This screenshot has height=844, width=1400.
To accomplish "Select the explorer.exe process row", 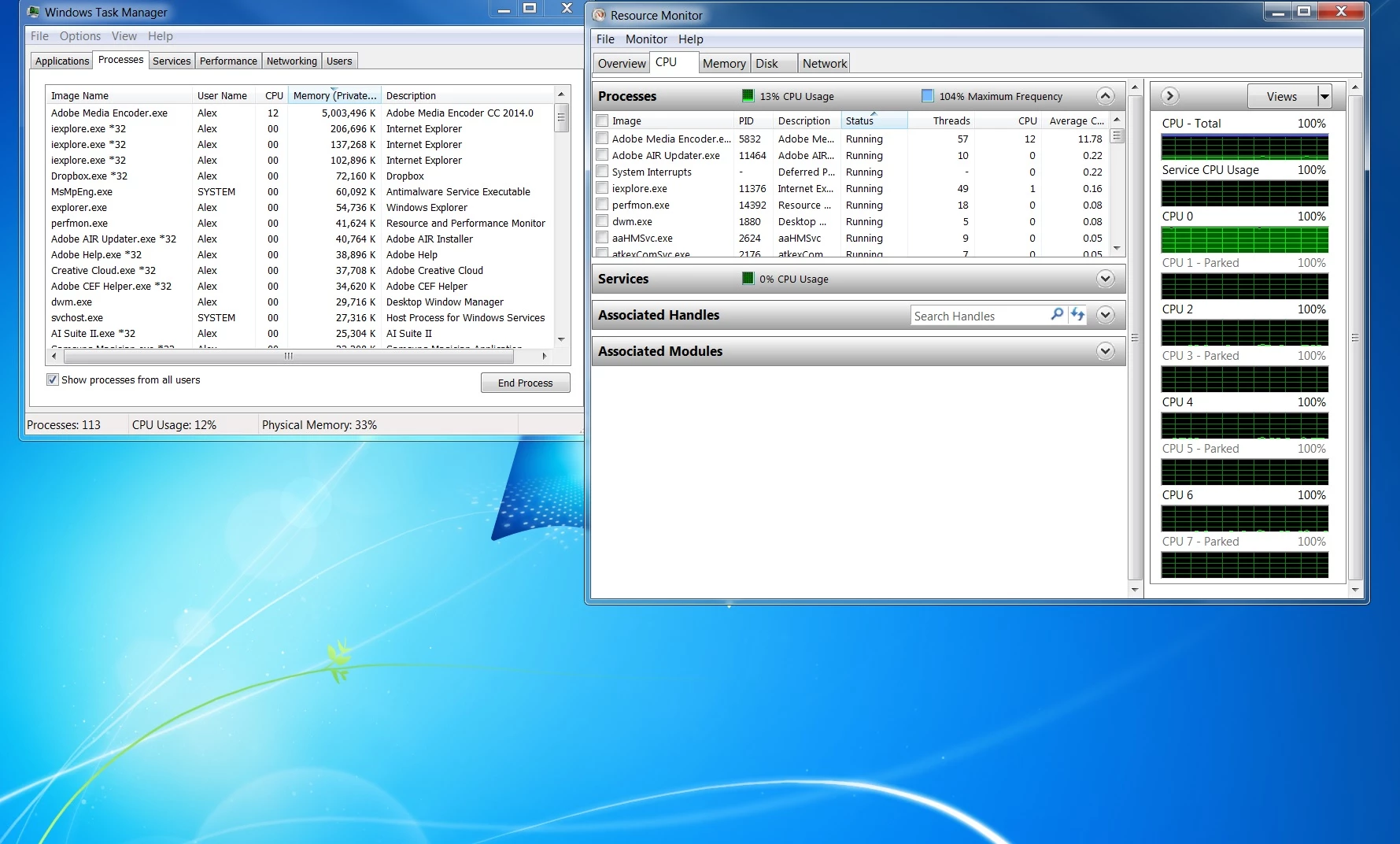I will tap(299, 207).
